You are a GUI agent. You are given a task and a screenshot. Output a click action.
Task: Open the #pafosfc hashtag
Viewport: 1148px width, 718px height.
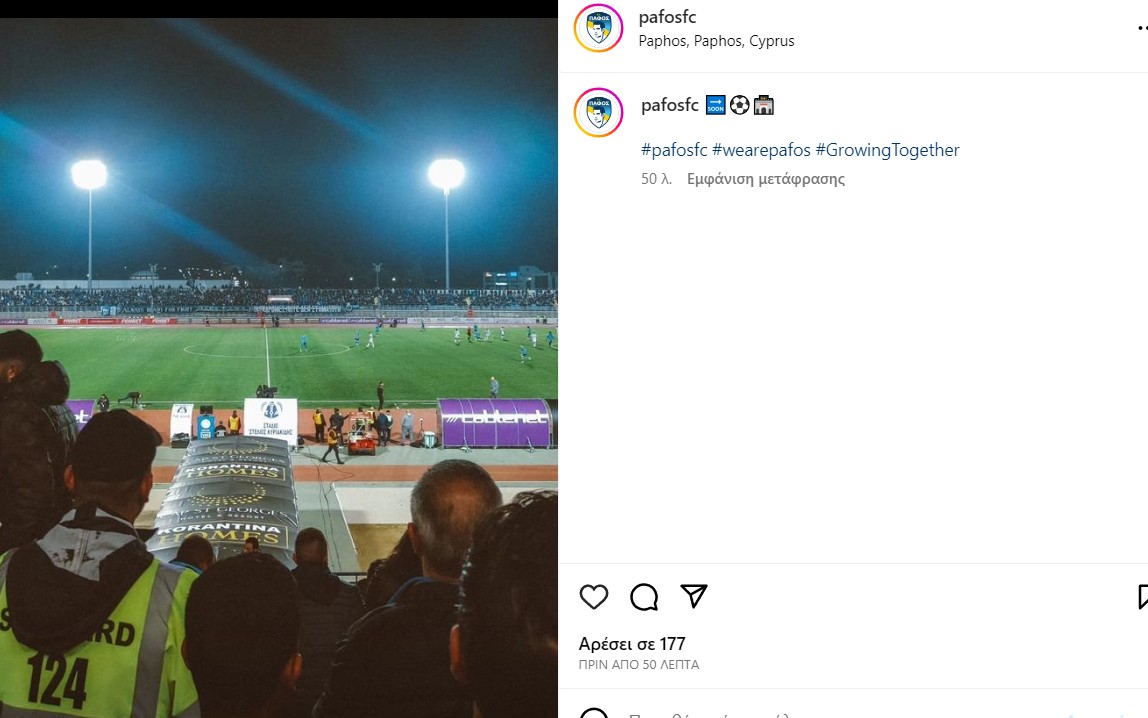click(x=674, y=150)
